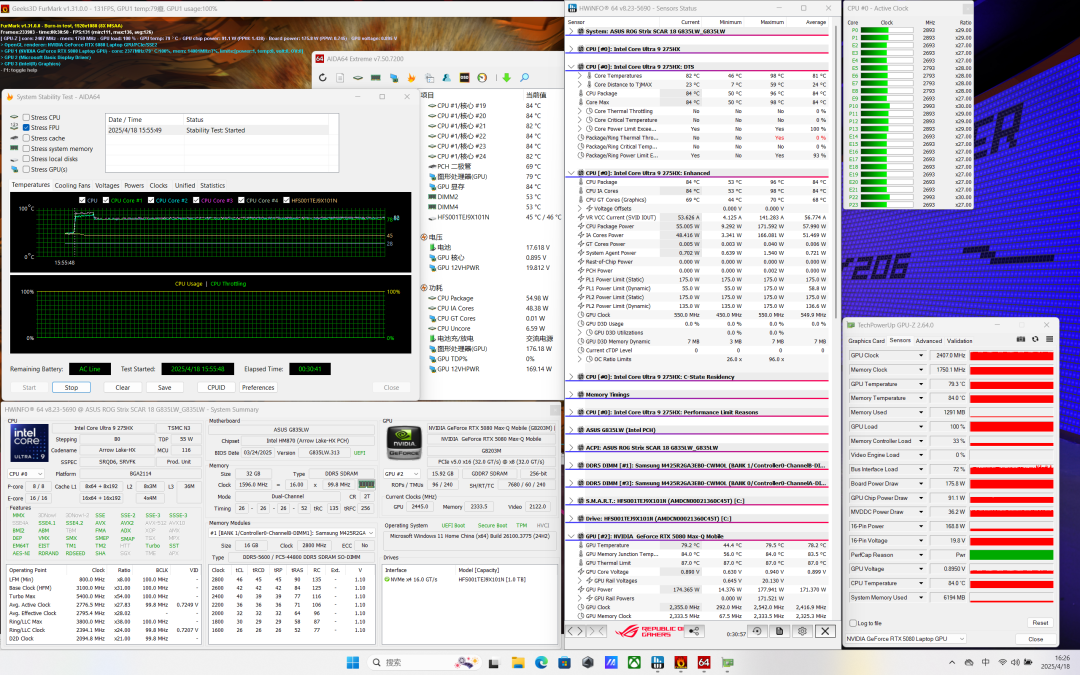The height and width of the screenshot is (675, 1080).
Task: Click the CPU chip icon in AIDA64 toolbar
Action: (x=358, y=78)
